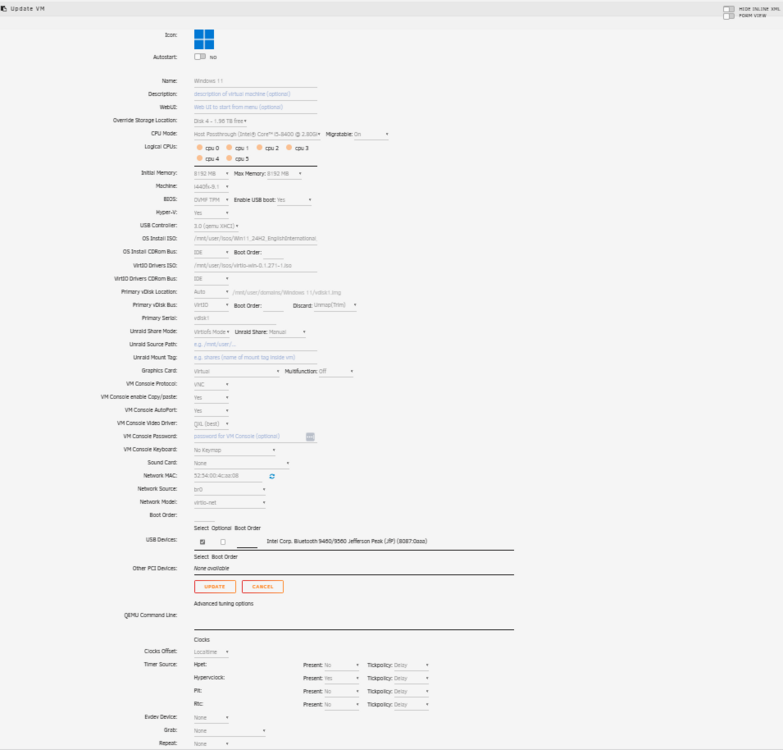Open the VirtIO Drivers CDRom Bus dropdown
Screen dimensions: 783x750
[211, 279]
